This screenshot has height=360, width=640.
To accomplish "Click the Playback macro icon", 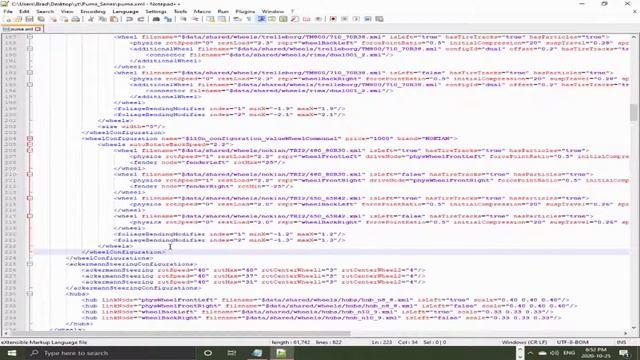I will click(x=356, y=19).
